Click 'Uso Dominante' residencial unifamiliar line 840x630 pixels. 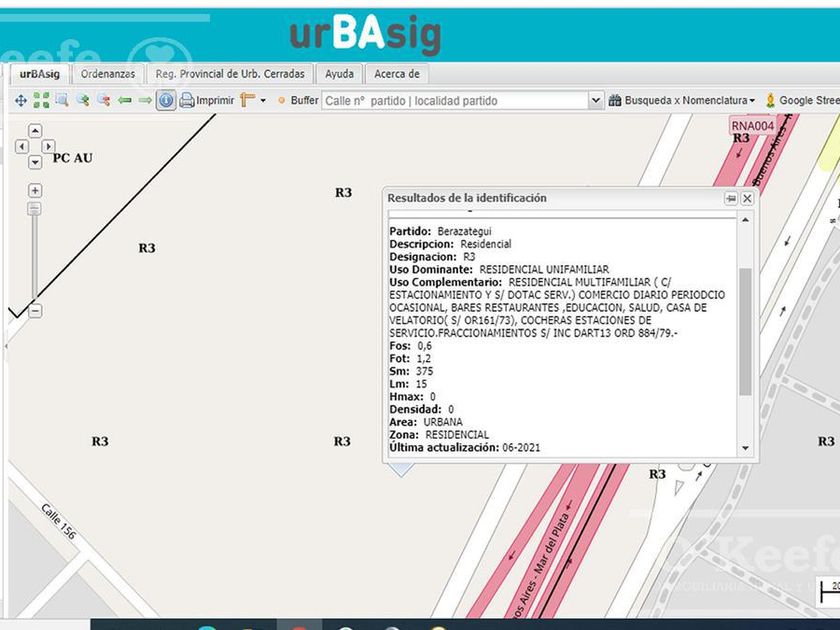(x=499, y=269)
